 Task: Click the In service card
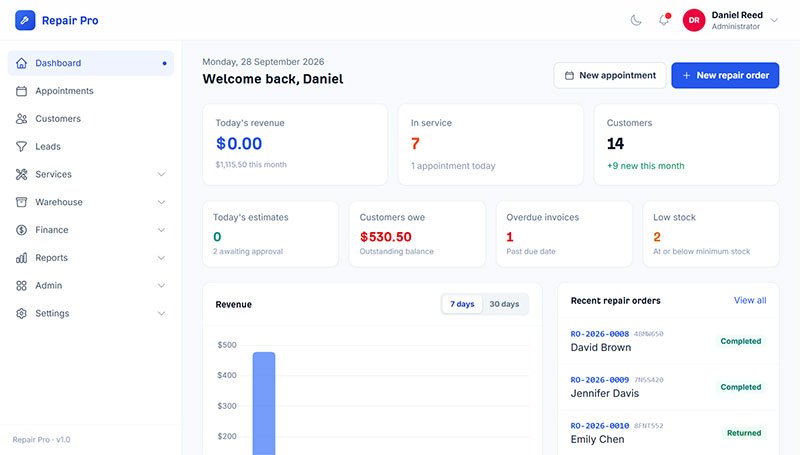[x=490, y=145]
